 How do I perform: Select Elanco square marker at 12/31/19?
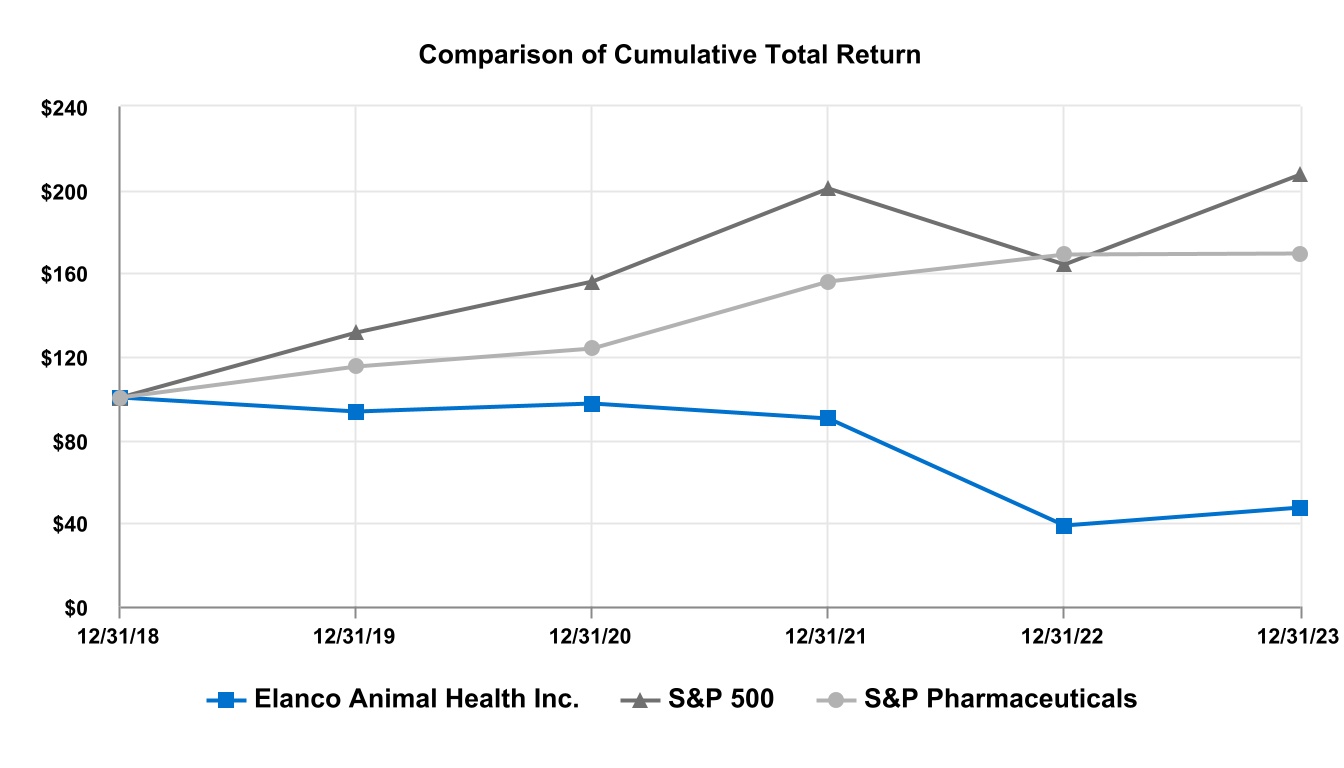pos(356,411)
